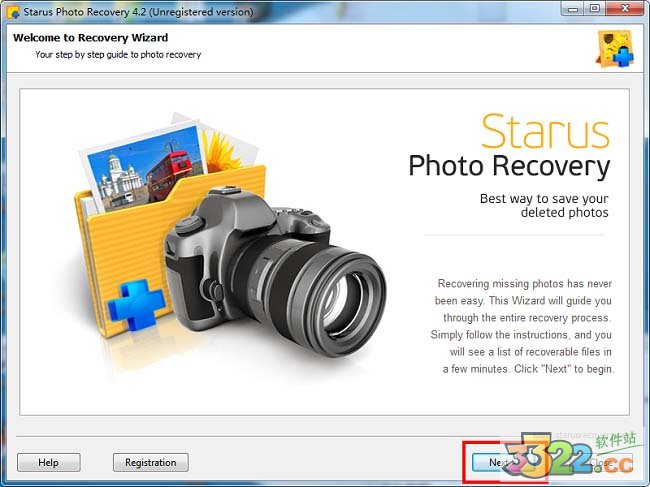Click the 'Photo Recovery' title text
The height and width of the screenshot is (487, 650).
point(509,167)
